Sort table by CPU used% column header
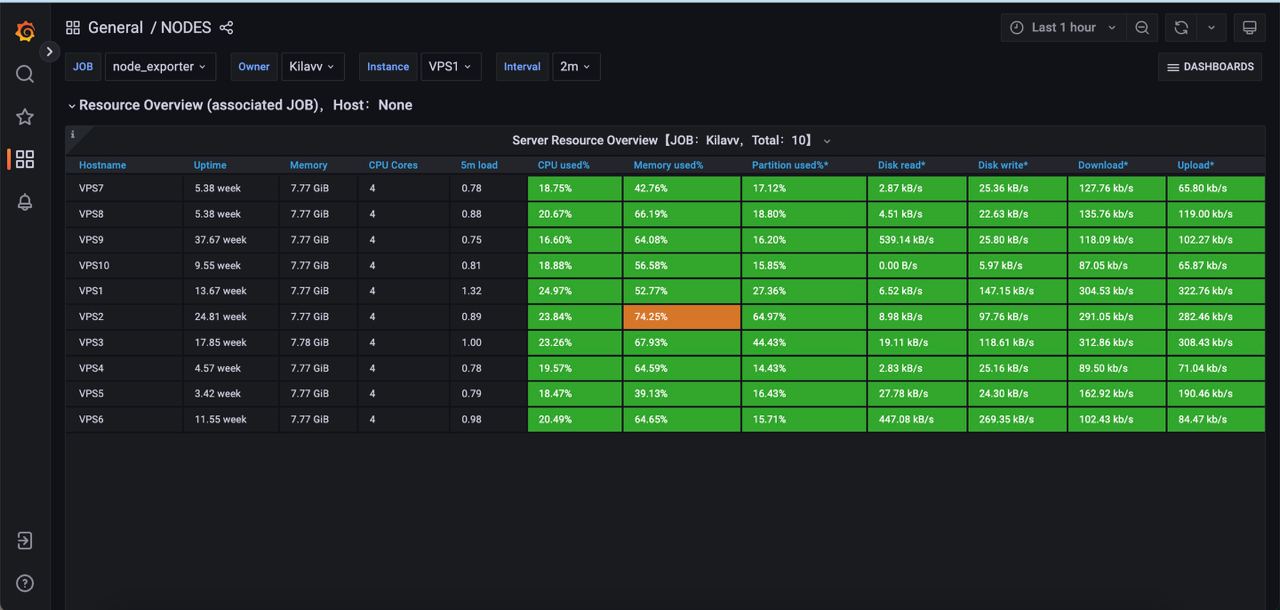1280x610 pixels. [x=563, y=165]
